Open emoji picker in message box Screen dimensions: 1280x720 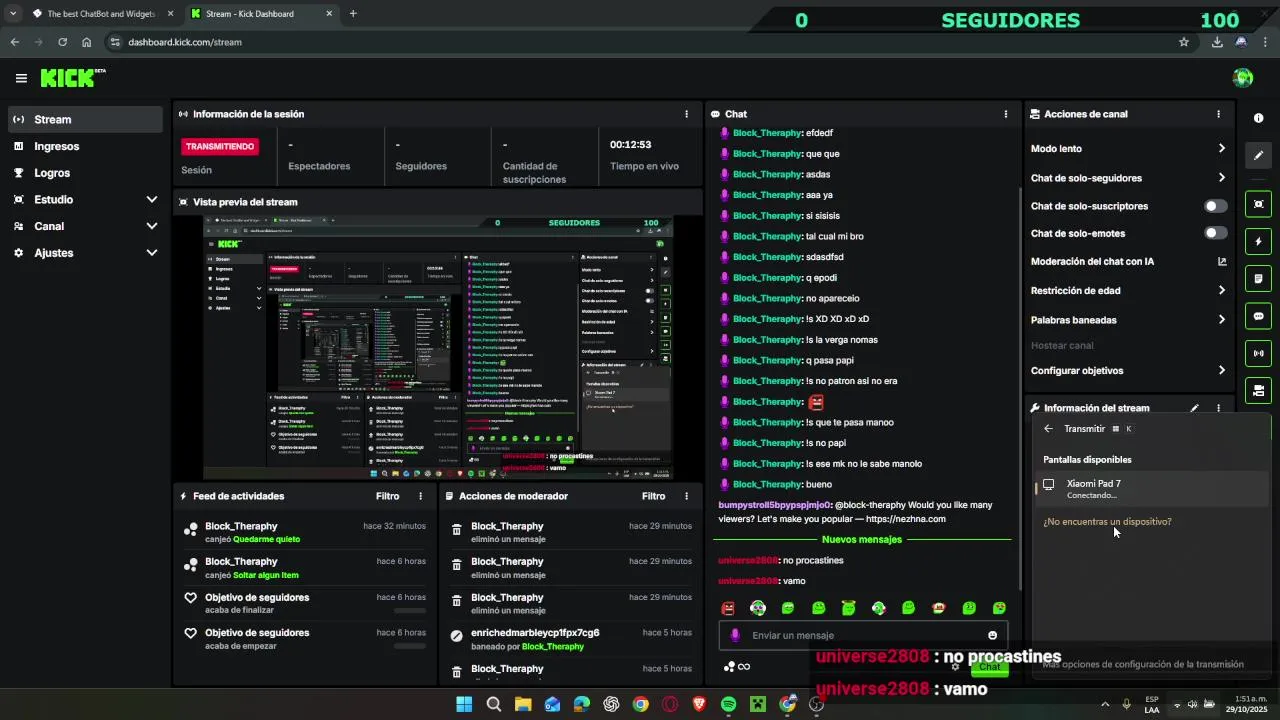pos(992,635)
